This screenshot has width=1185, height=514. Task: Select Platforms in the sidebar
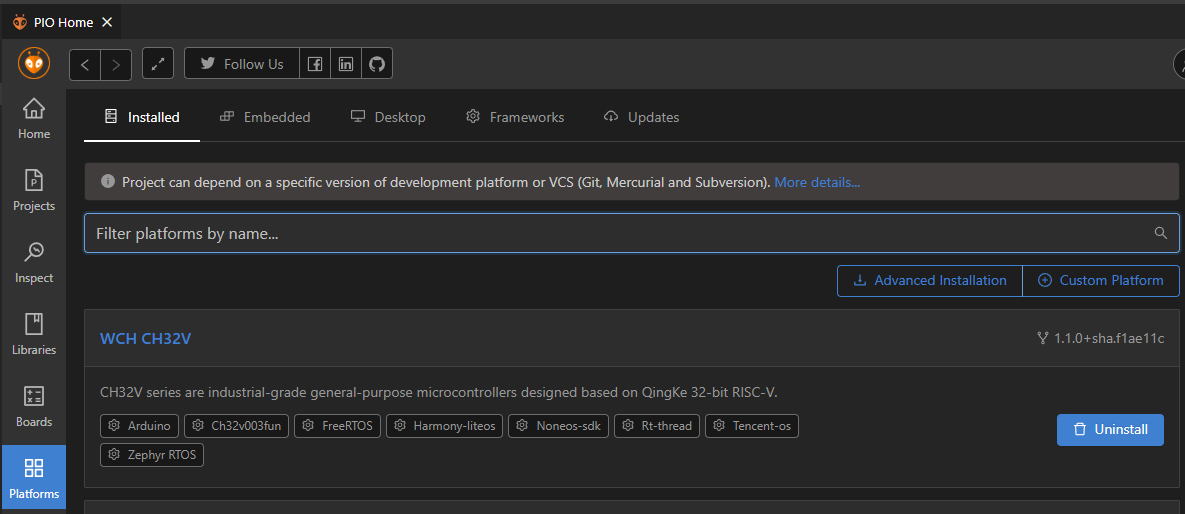tap(33, 478)
